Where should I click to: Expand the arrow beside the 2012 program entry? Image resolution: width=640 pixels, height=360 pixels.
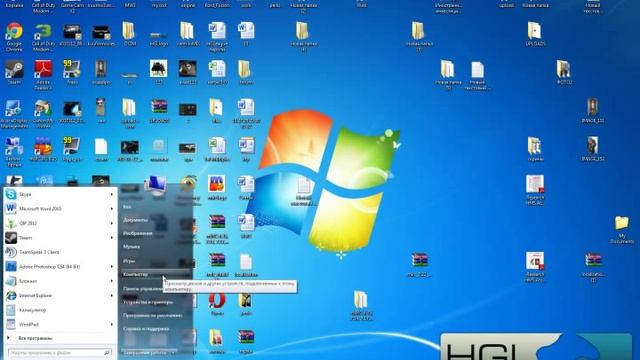coord(112,223)
